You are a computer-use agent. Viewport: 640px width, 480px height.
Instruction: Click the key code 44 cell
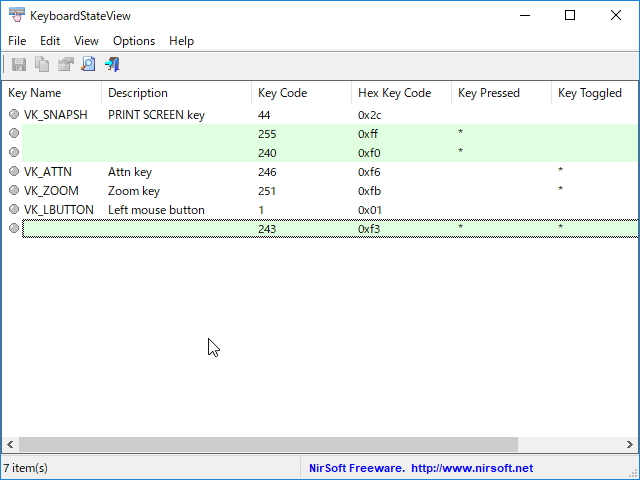(x=264, y=115)
